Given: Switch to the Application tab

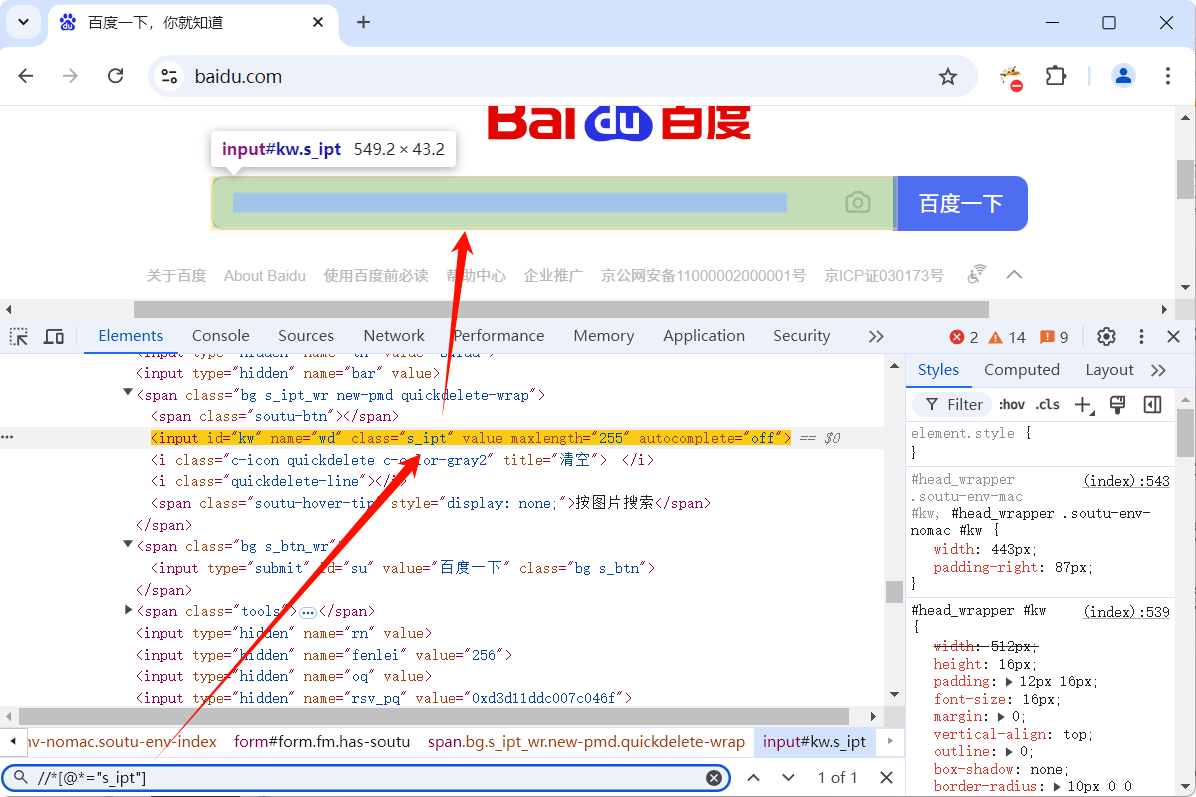Looking at the screenshot, I should click(x=703, y=336).
